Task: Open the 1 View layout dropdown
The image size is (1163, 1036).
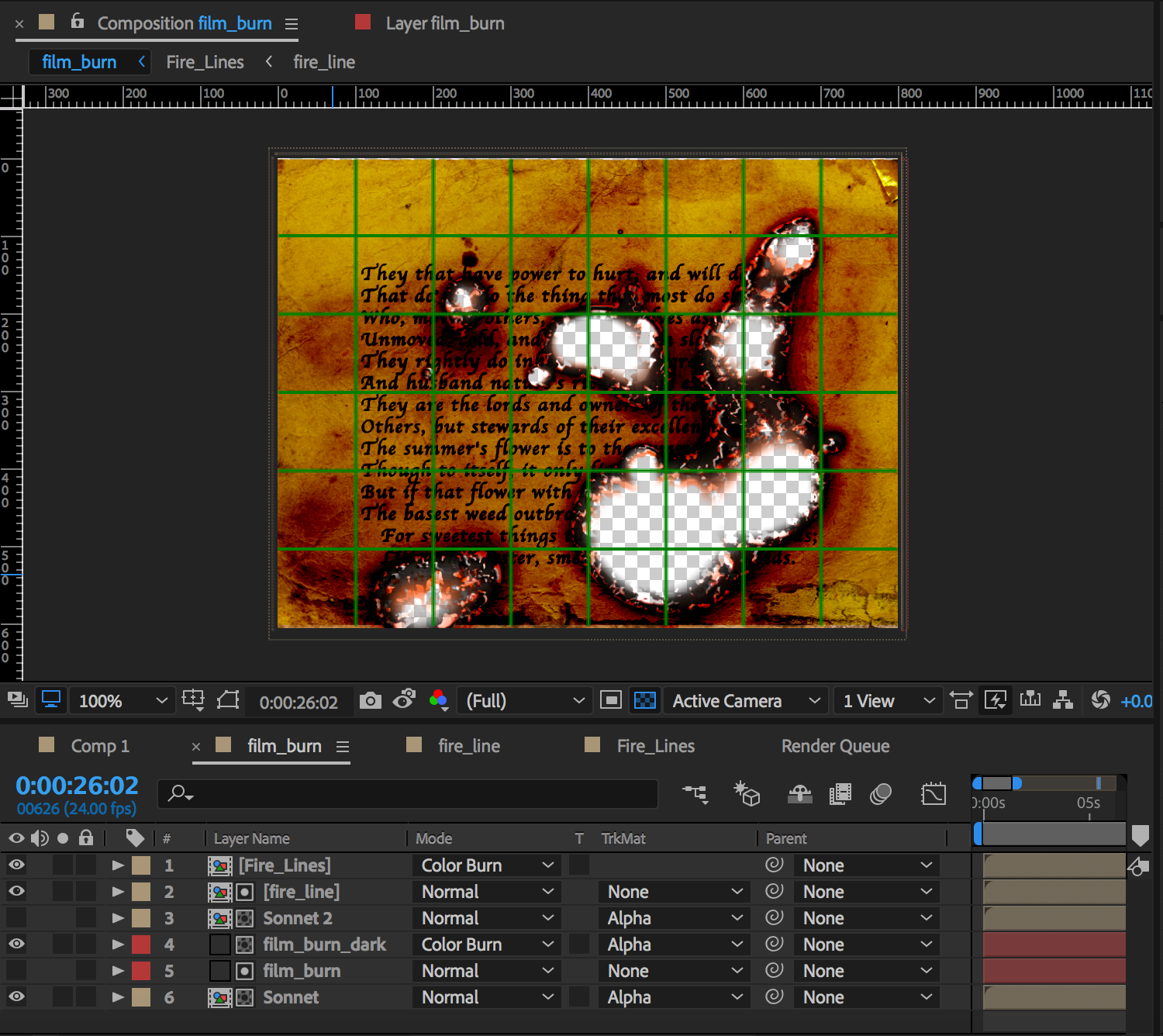Action: [x=889, y=701]
